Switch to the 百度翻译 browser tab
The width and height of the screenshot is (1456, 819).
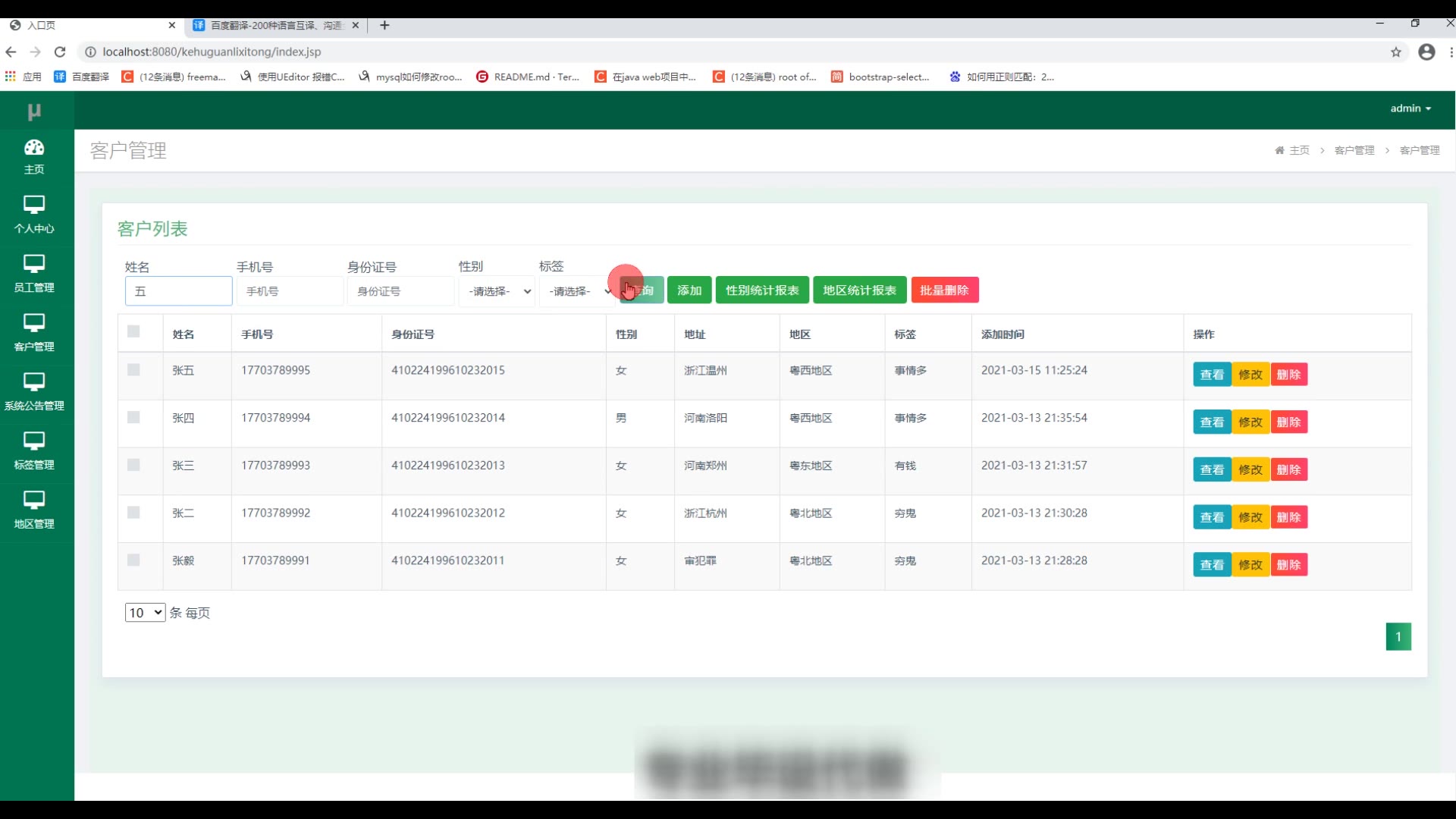tap(275, 25)
